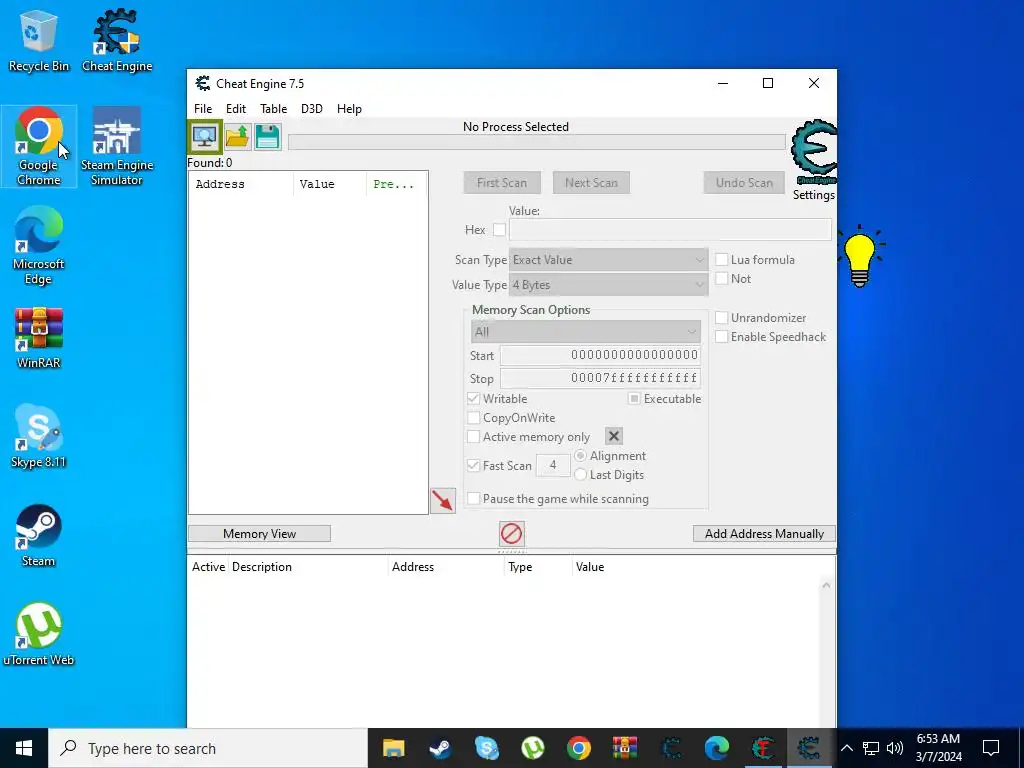Open File Explorer from taskbar
1024x768 pixels.
click(x=394, y=748)
